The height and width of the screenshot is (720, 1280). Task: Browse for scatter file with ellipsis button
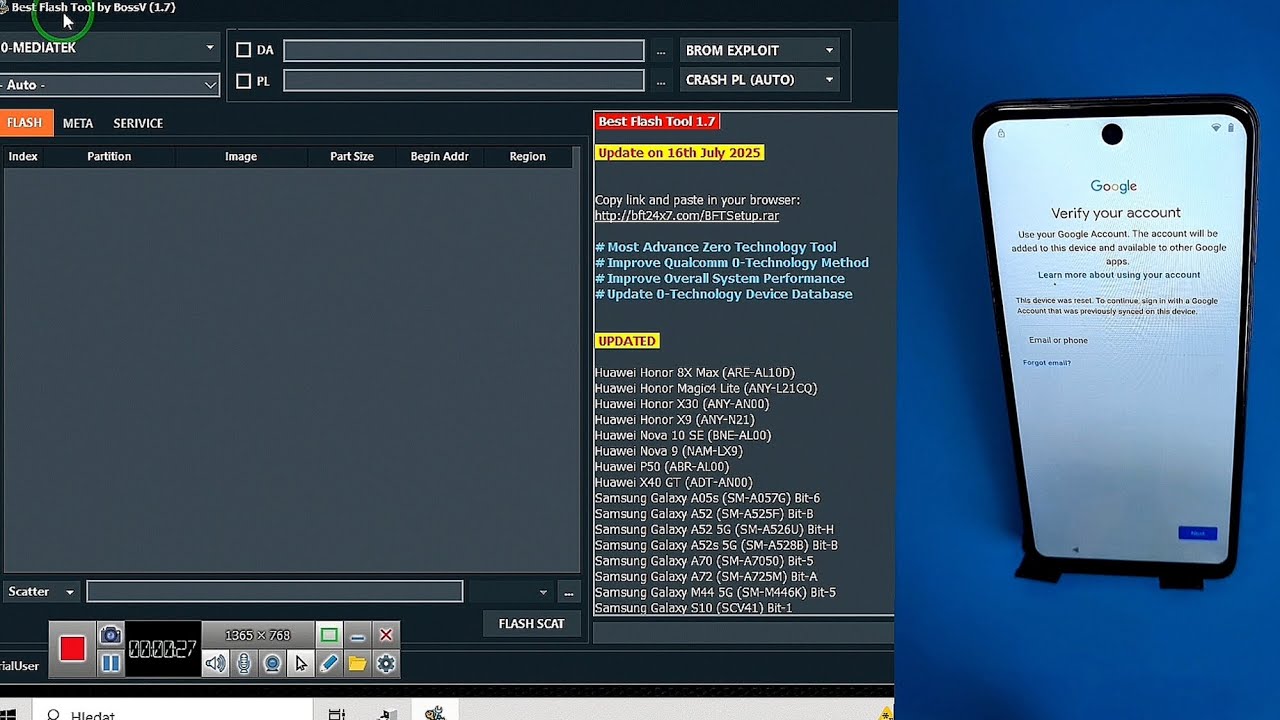(x=568, y=592)
